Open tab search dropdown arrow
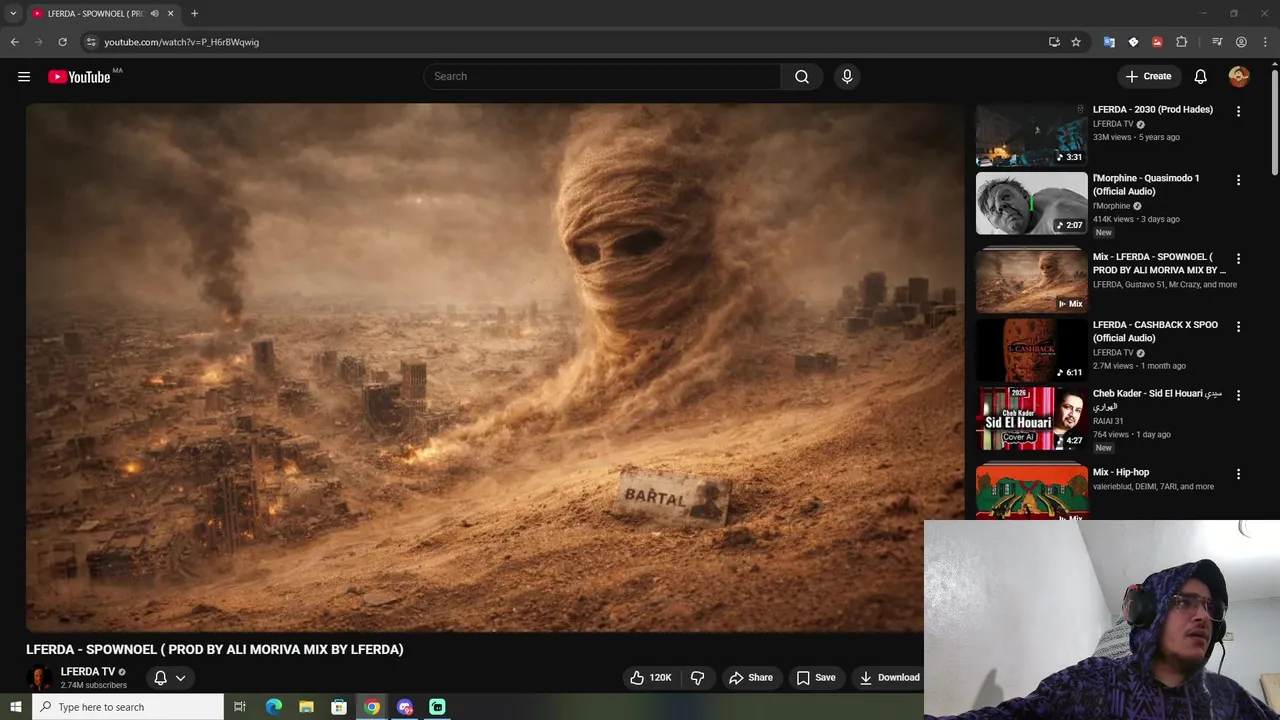Image resolution: width=1280 pixels, height=720 pixels. pos(13,14)
